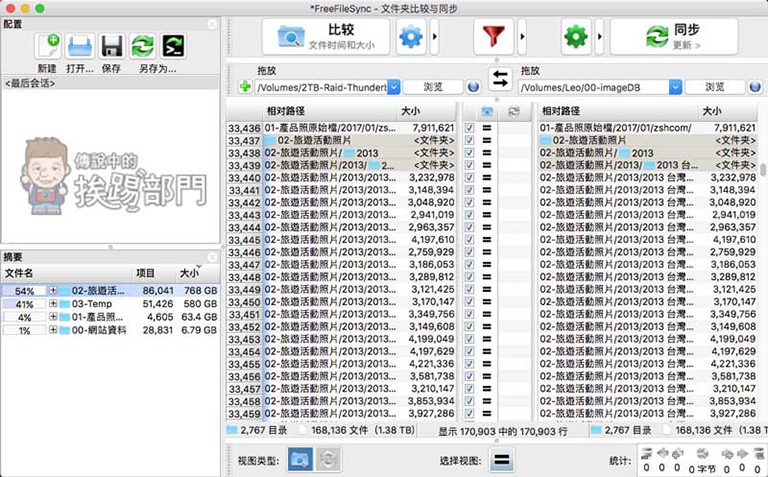Uncheck checkbox for row 33,456
Screen dimensions: 768x477
[x=469, y=376]
